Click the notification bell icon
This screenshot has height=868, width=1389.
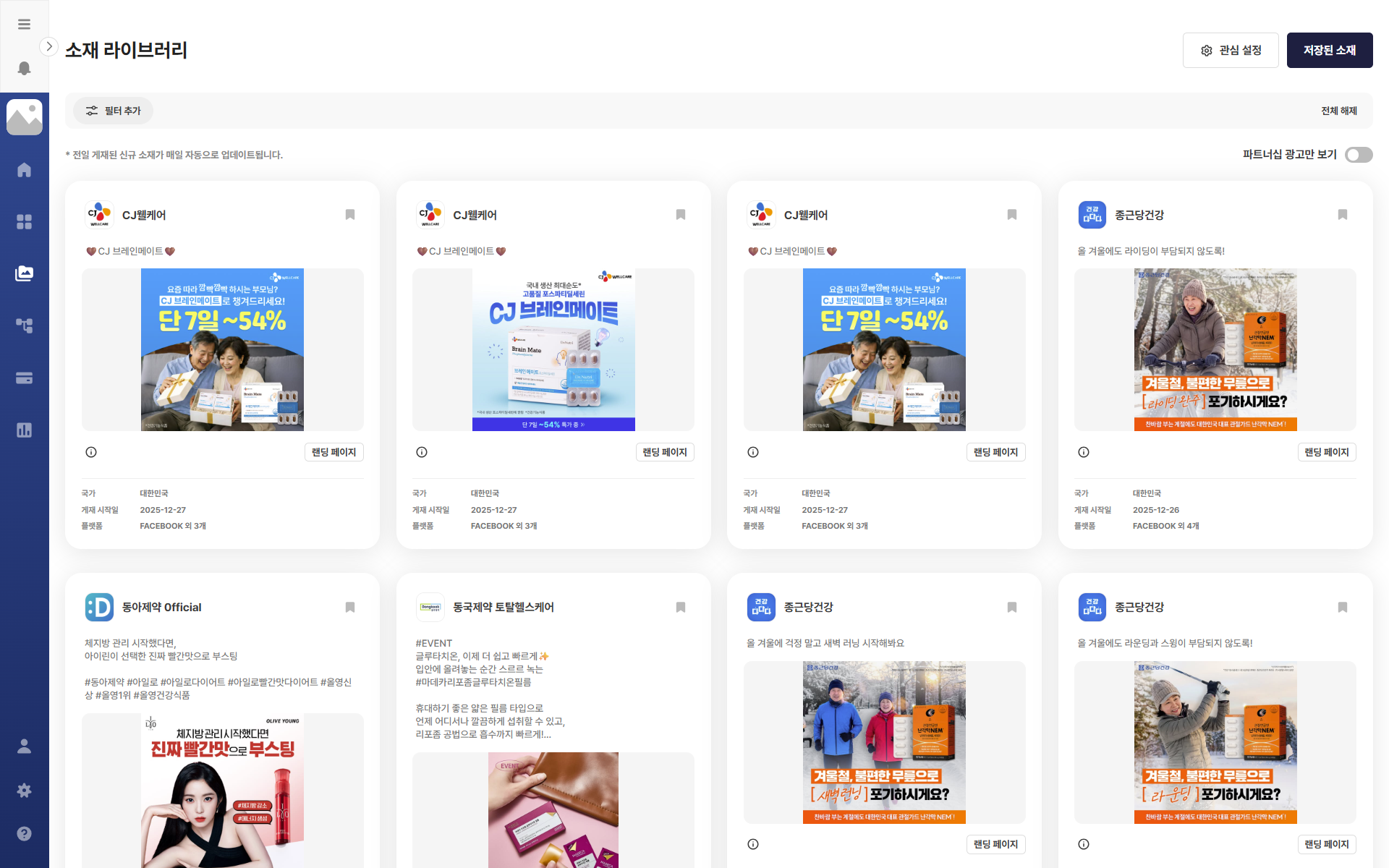pyautogui.click(x=24, y=68)
